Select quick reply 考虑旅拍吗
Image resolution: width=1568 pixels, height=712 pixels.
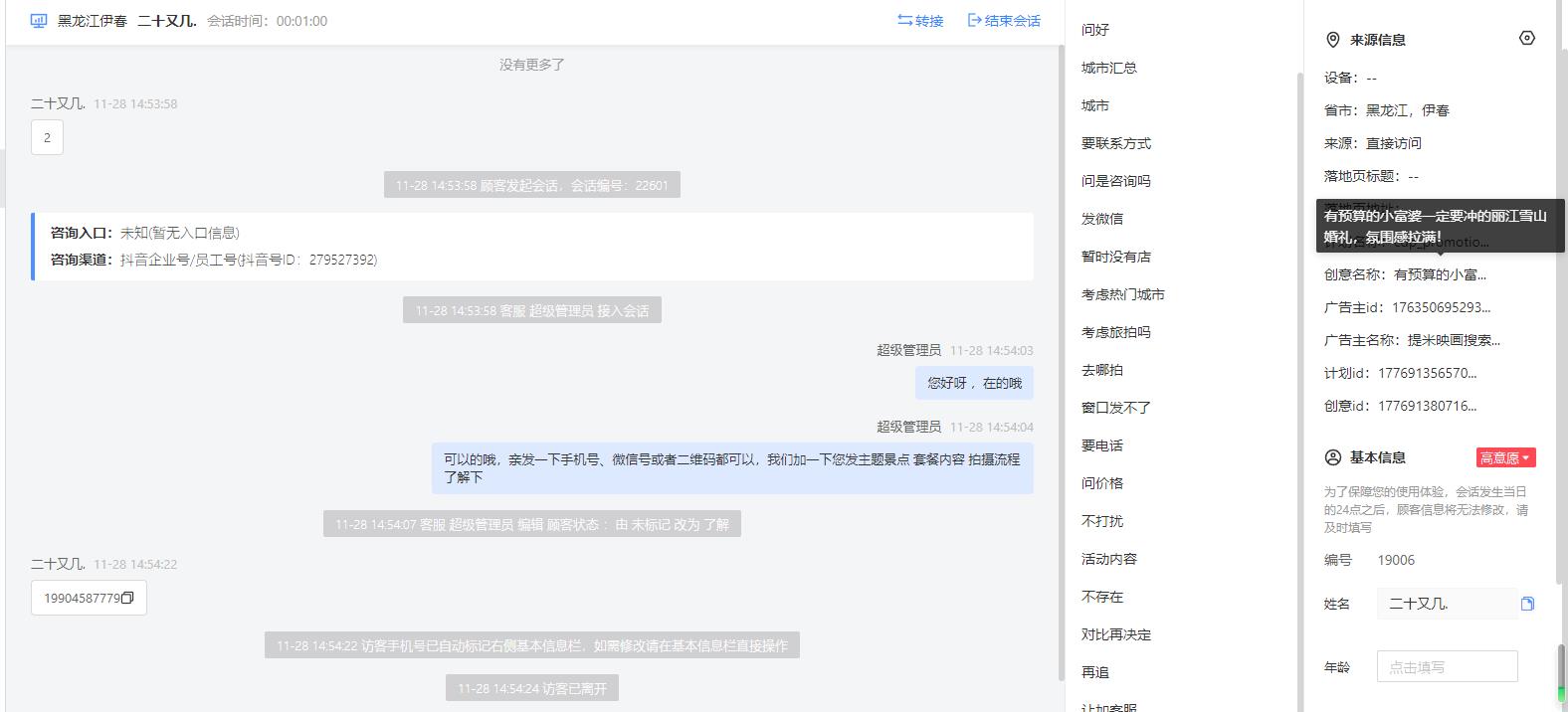click(1116, 332)
